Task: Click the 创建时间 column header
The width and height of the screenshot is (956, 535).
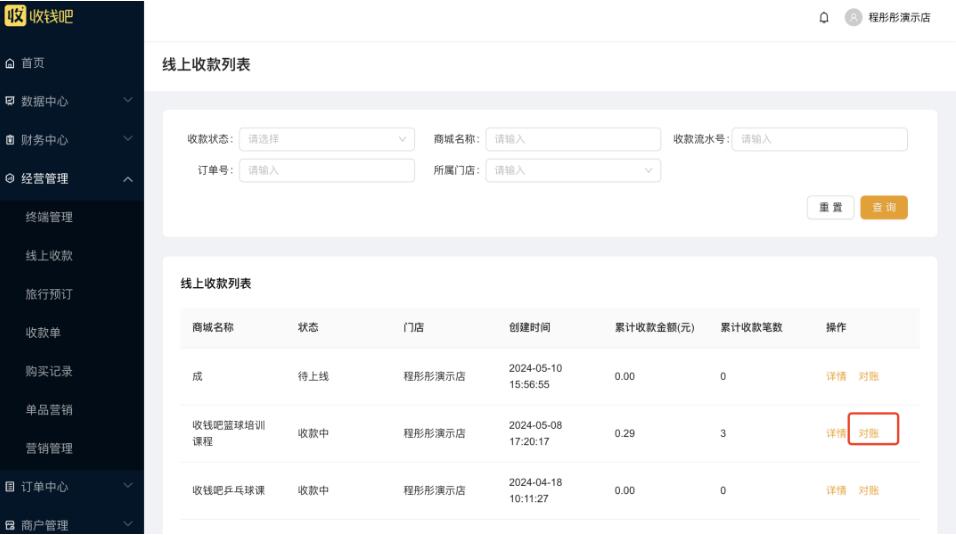Action: [x=530, y=328]
